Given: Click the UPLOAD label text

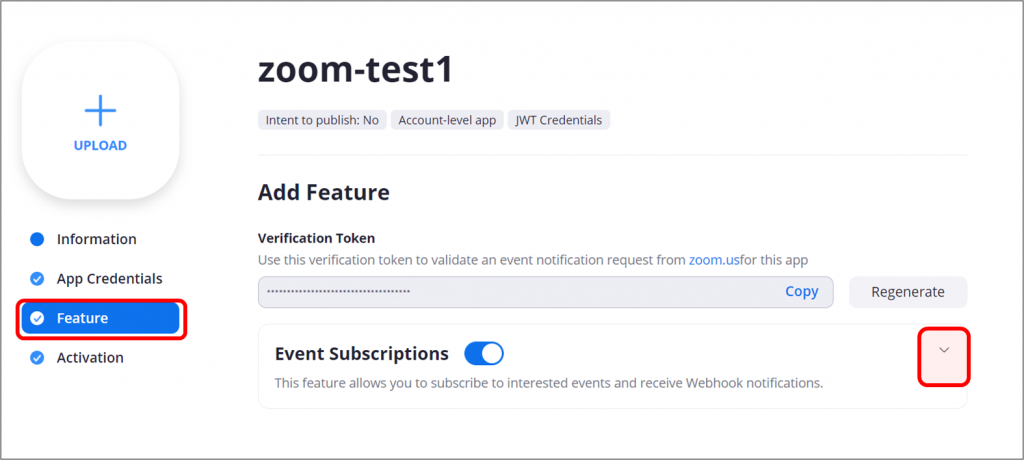Looking at the screenshot, I should pos(100,145).
